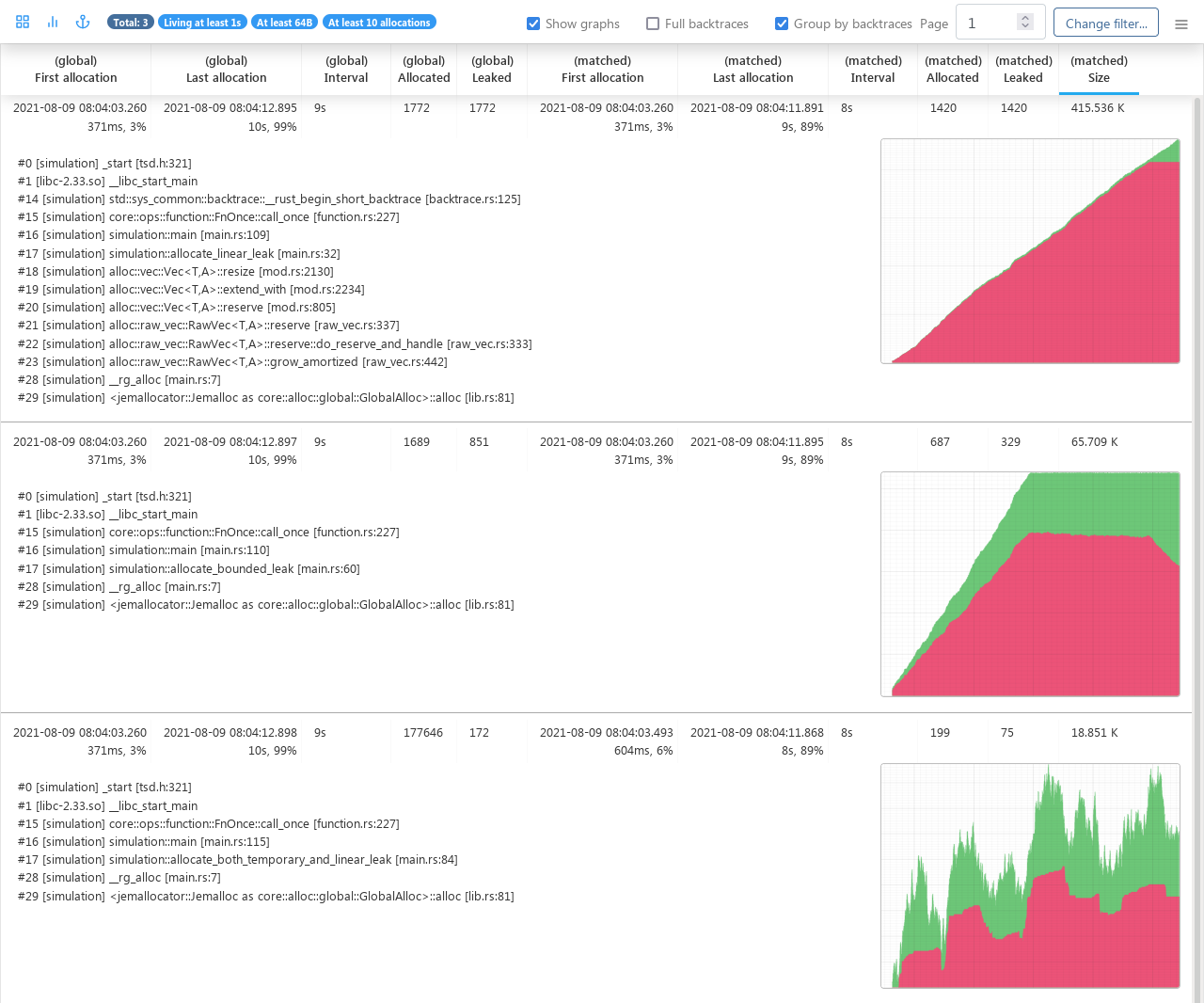The height and width of the screenshot is (1003, 1204).
Task: Click frame 'simulation::allocate_bounded_leak [main.rs:60]'
Action: pyautogui.click(x=234, y=568)
